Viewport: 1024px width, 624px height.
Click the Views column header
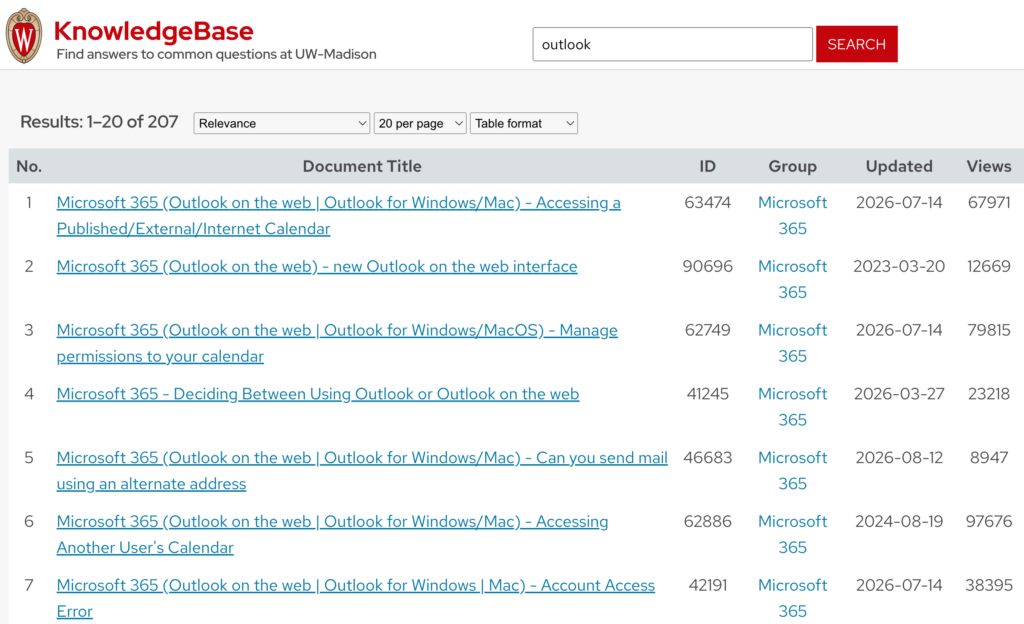989,166
